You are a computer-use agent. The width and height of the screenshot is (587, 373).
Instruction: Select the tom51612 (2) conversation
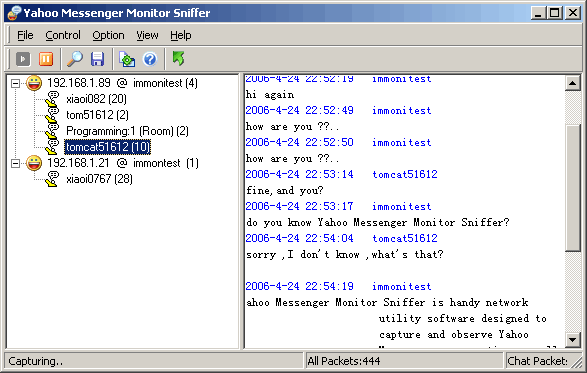tap(97, 115)
